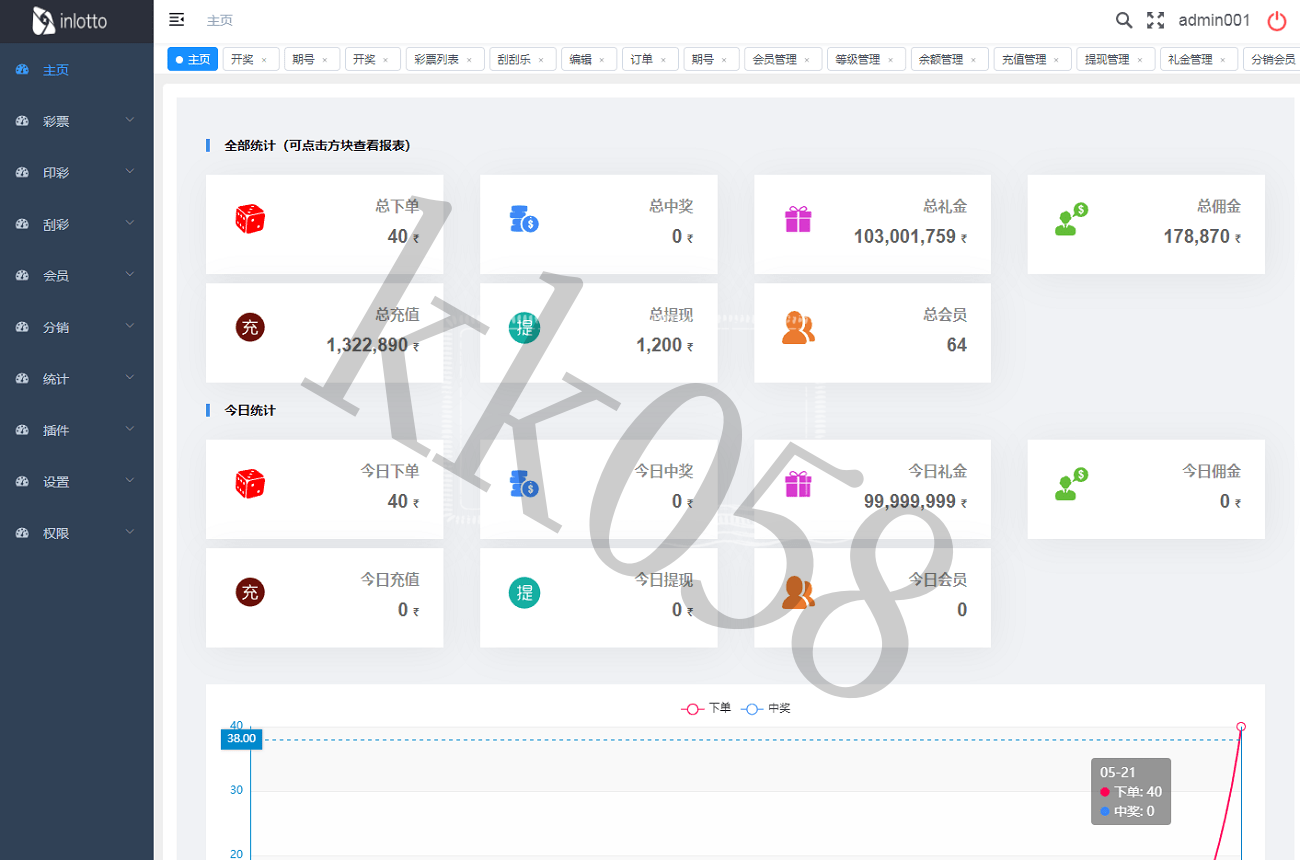Click the pink gift icon in 总礼金 card

tap(798, 219)
